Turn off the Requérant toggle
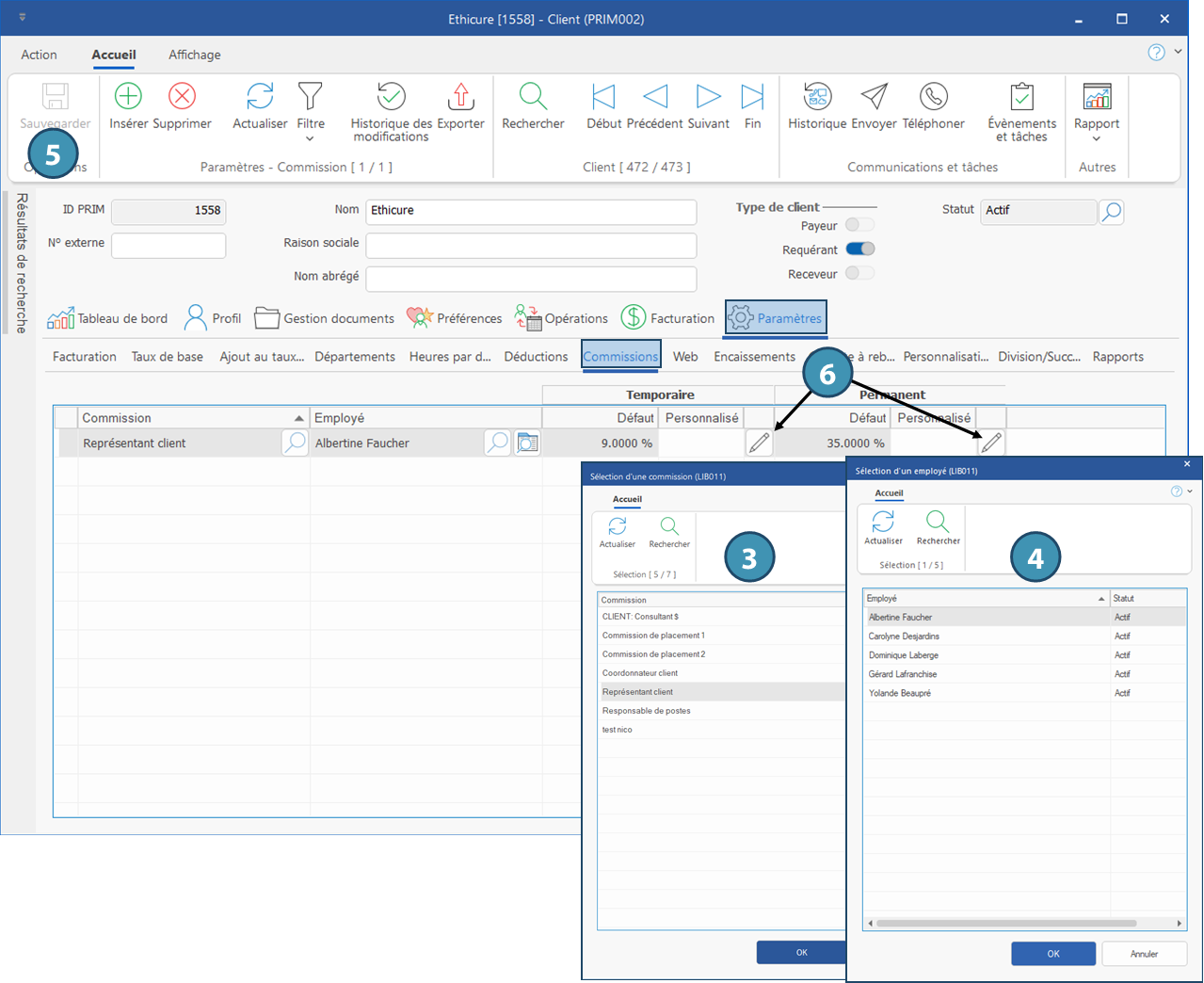1204x983 pixels. pyautogui.click(x=859, y=250)
